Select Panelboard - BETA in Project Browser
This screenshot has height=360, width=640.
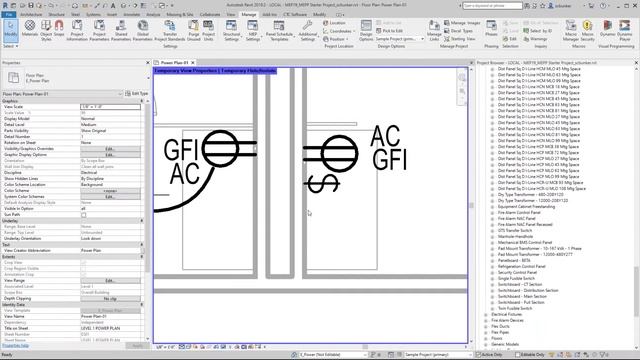coord(514,260)
